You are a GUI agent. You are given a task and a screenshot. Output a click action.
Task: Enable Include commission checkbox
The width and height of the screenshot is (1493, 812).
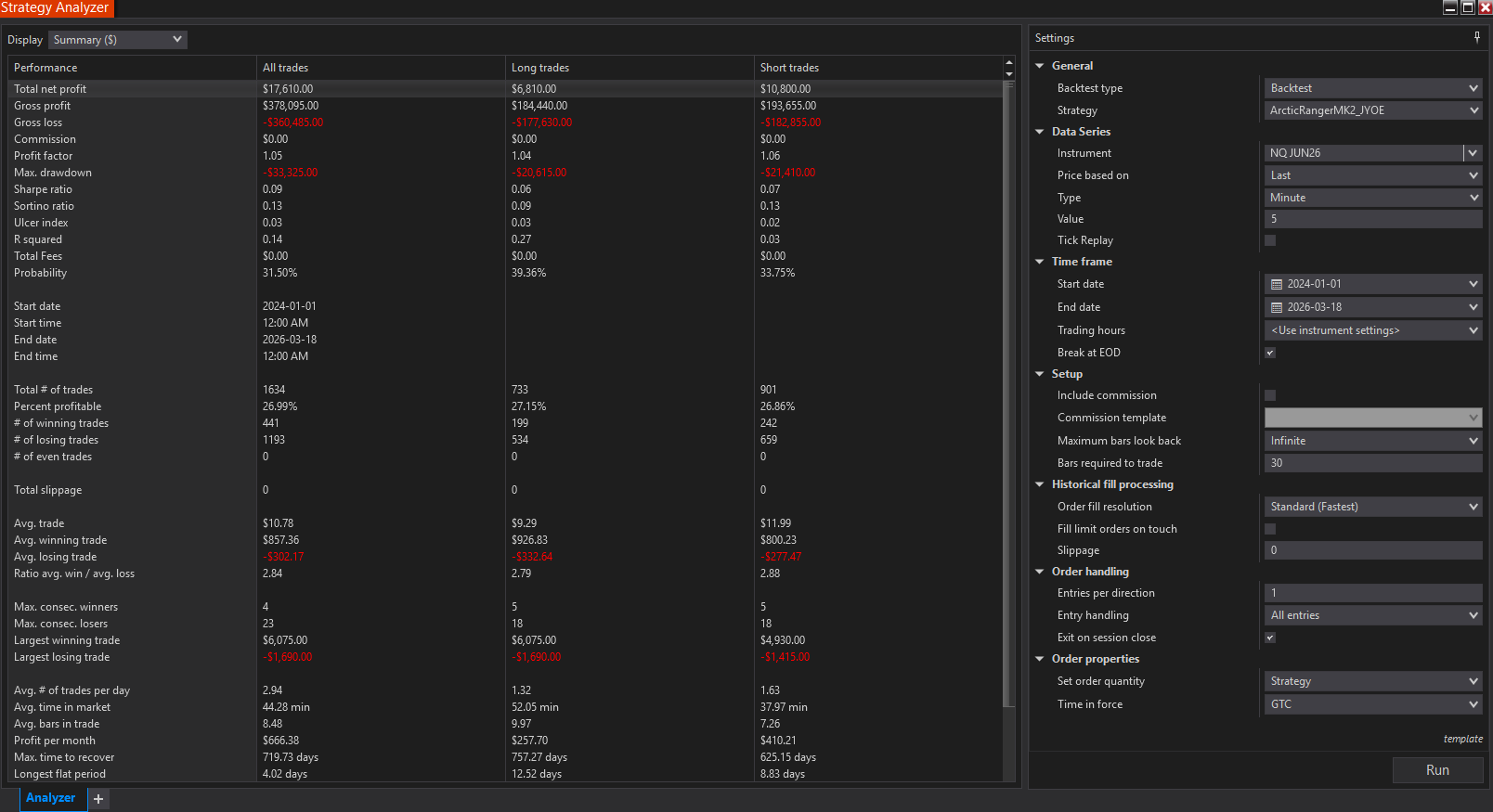pyautogui.click(x=1270, y=395)
